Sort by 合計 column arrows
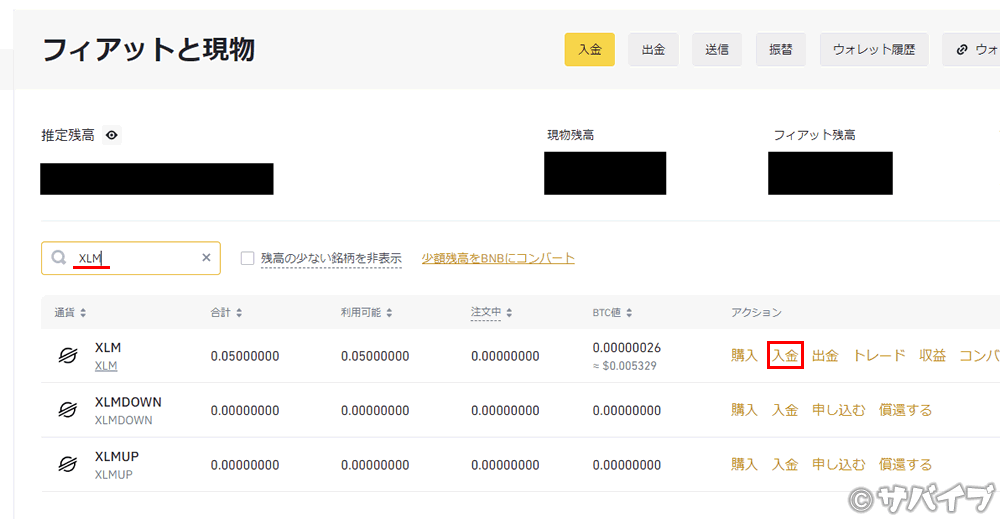Screen dimensions: 1000x519 [x=239, y=312]
